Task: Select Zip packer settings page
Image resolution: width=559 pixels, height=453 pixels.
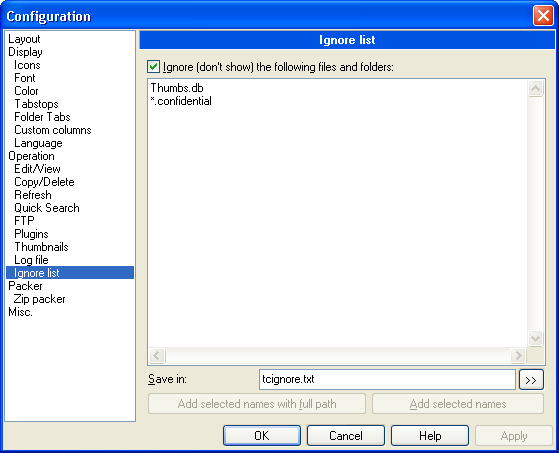Action: [x=39, y=299]
